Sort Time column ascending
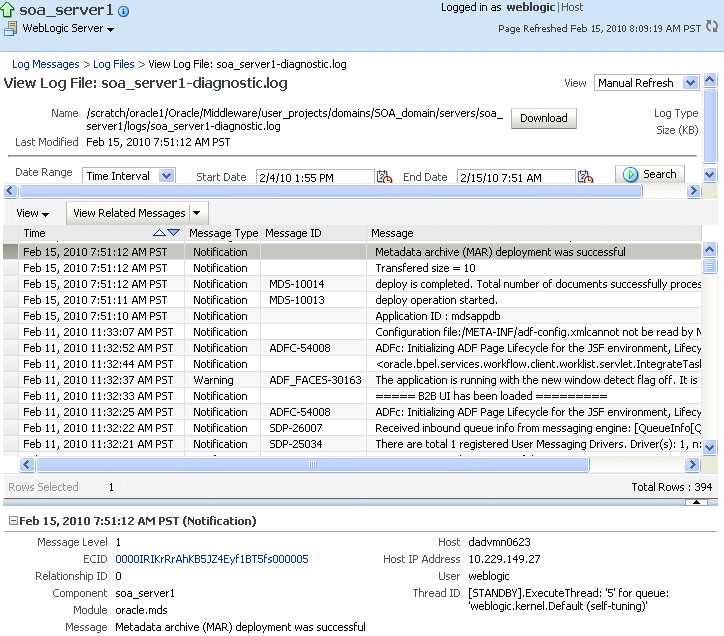The image size is (724, 636). (x=159, y=233)
